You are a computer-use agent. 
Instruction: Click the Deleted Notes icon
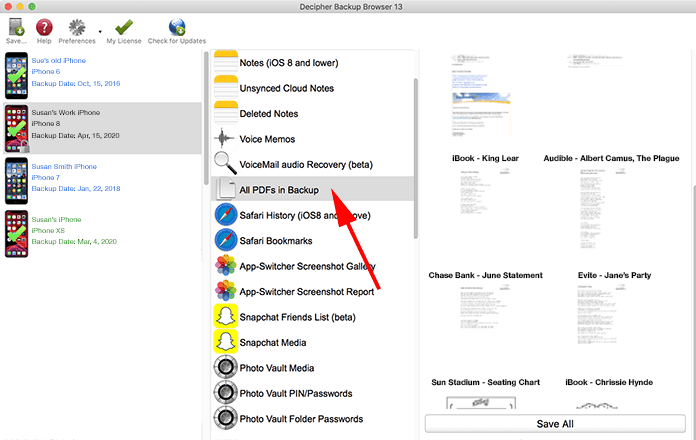coord(225,113)
